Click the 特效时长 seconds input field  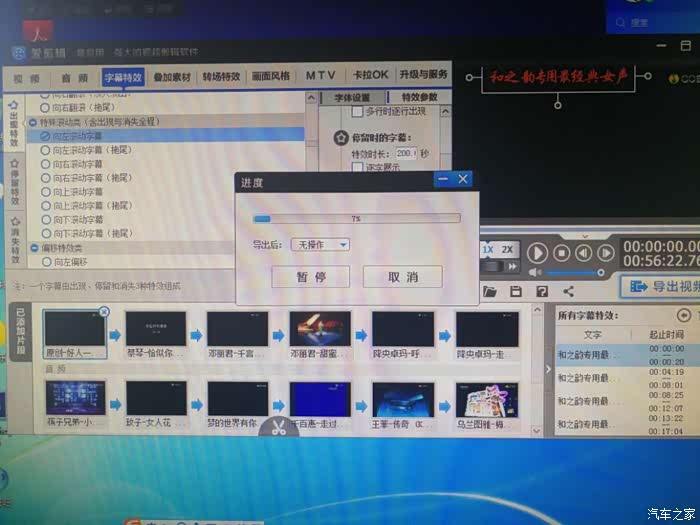[x=406, y=154]
